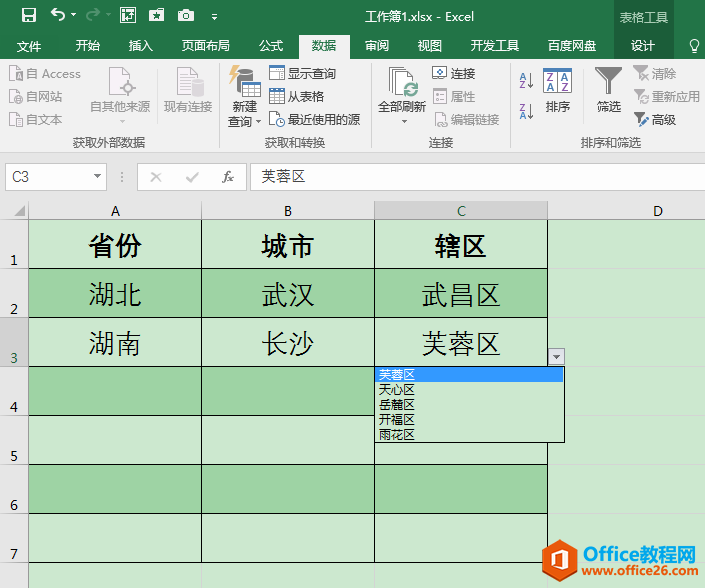
Task: Open the 百度网盘 ribbon tab
Action: pos(572,46)
